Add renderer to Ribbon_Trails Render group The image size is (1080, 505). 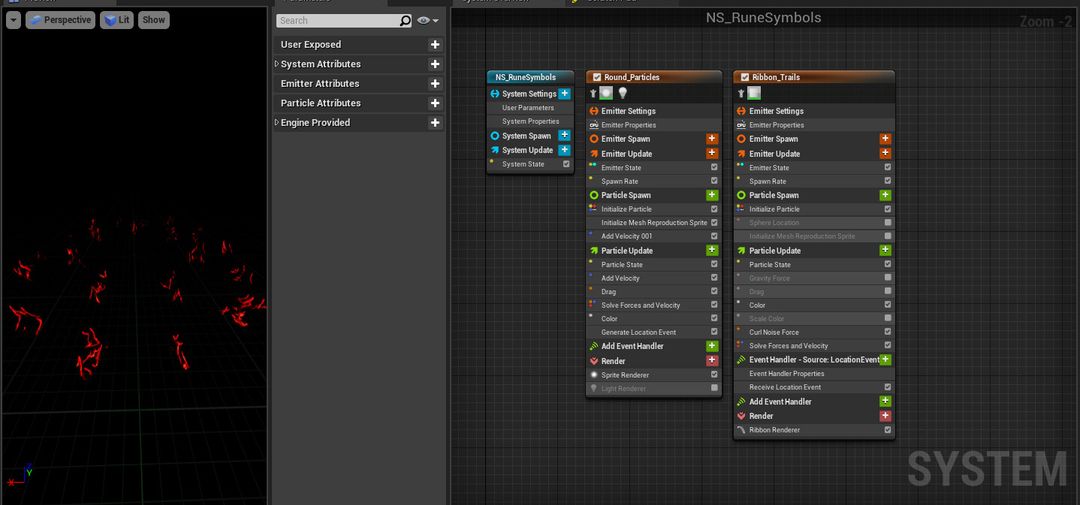[x=885, y=416]
